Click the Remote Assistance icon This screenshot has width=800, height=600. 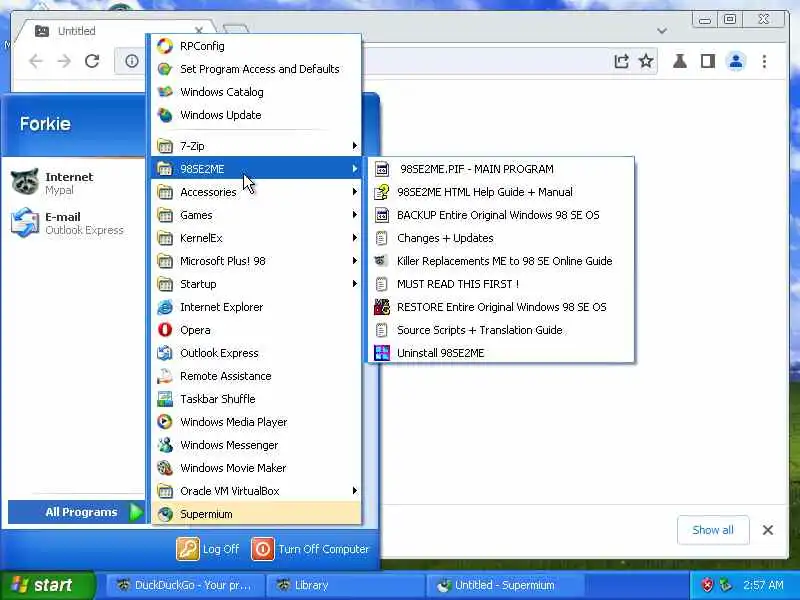click(165, 376)
